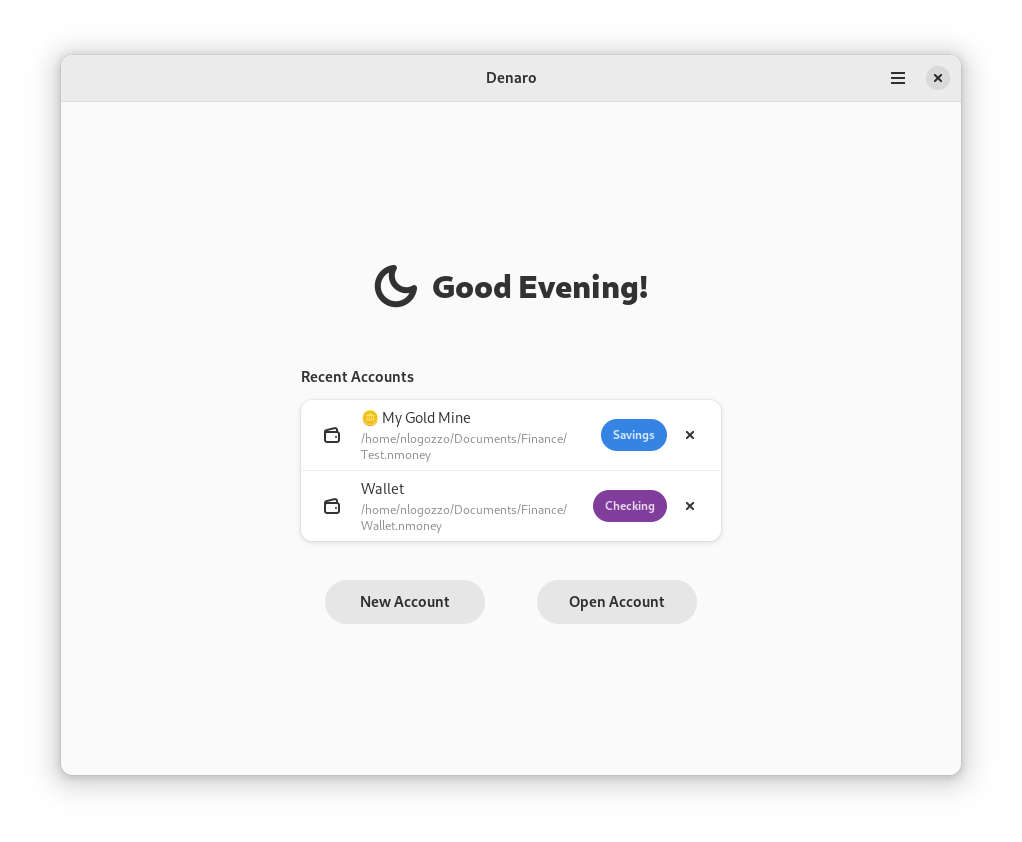The height and width of the screenshot is (842, 1022).
Task: Click the gold coin emoji
Action: point(370,418)
